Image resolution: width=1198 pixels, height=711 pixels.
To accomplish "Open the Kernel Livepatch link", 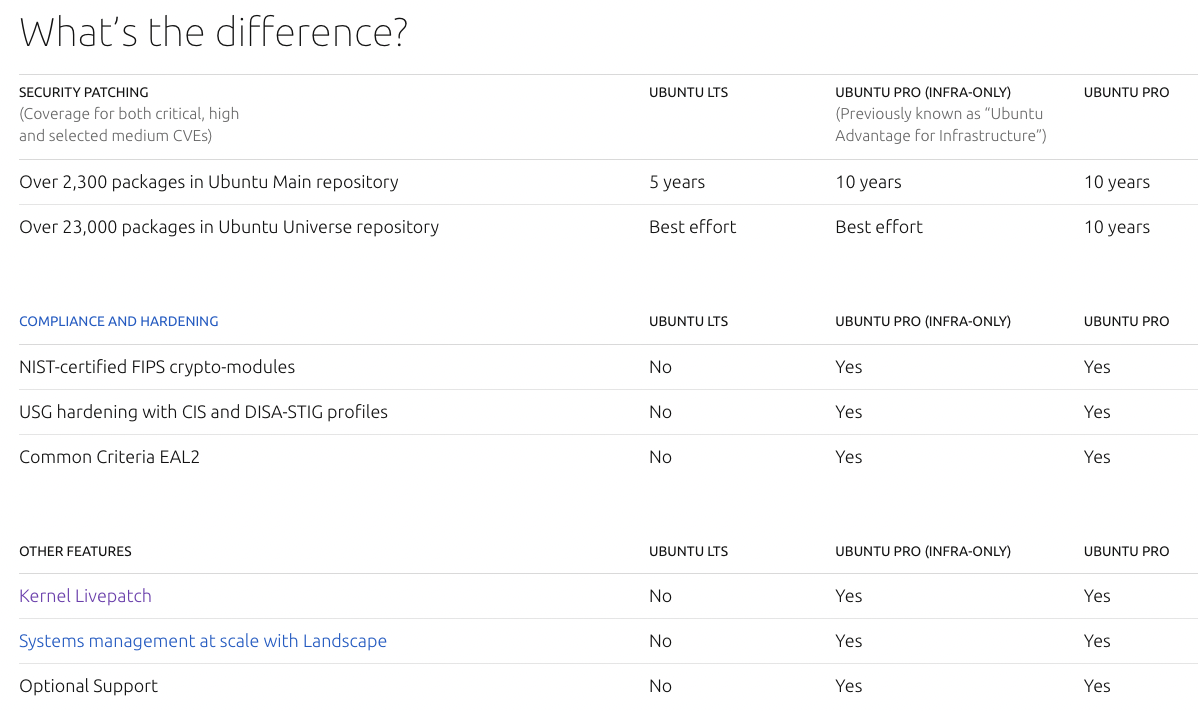I will (85, 596).
